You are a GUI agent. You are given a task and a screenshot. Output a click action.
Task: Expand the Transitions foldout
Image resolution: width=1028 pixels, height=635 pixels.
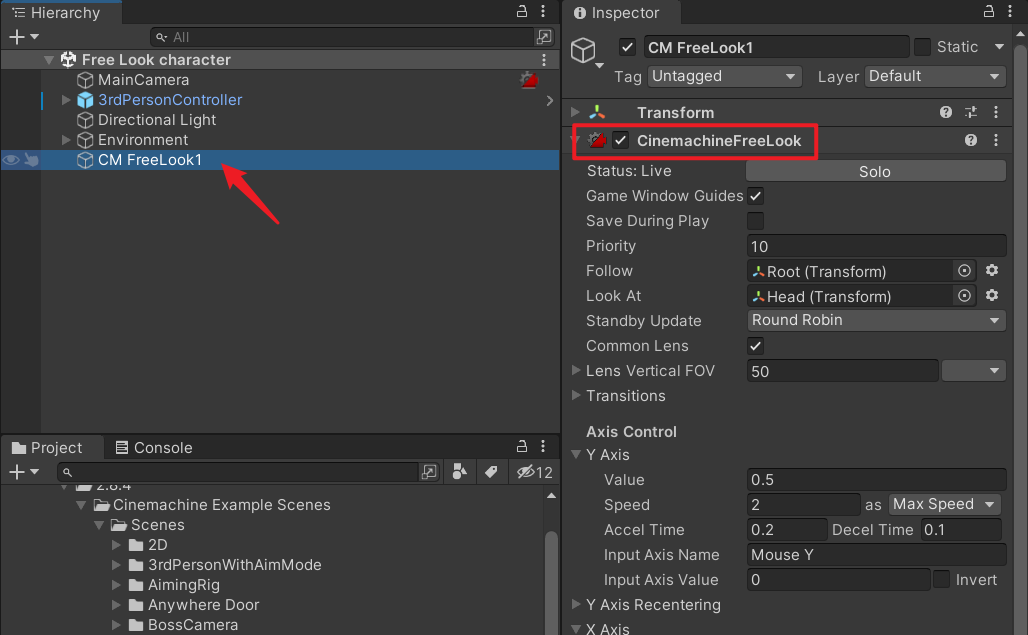coord(576,395)
